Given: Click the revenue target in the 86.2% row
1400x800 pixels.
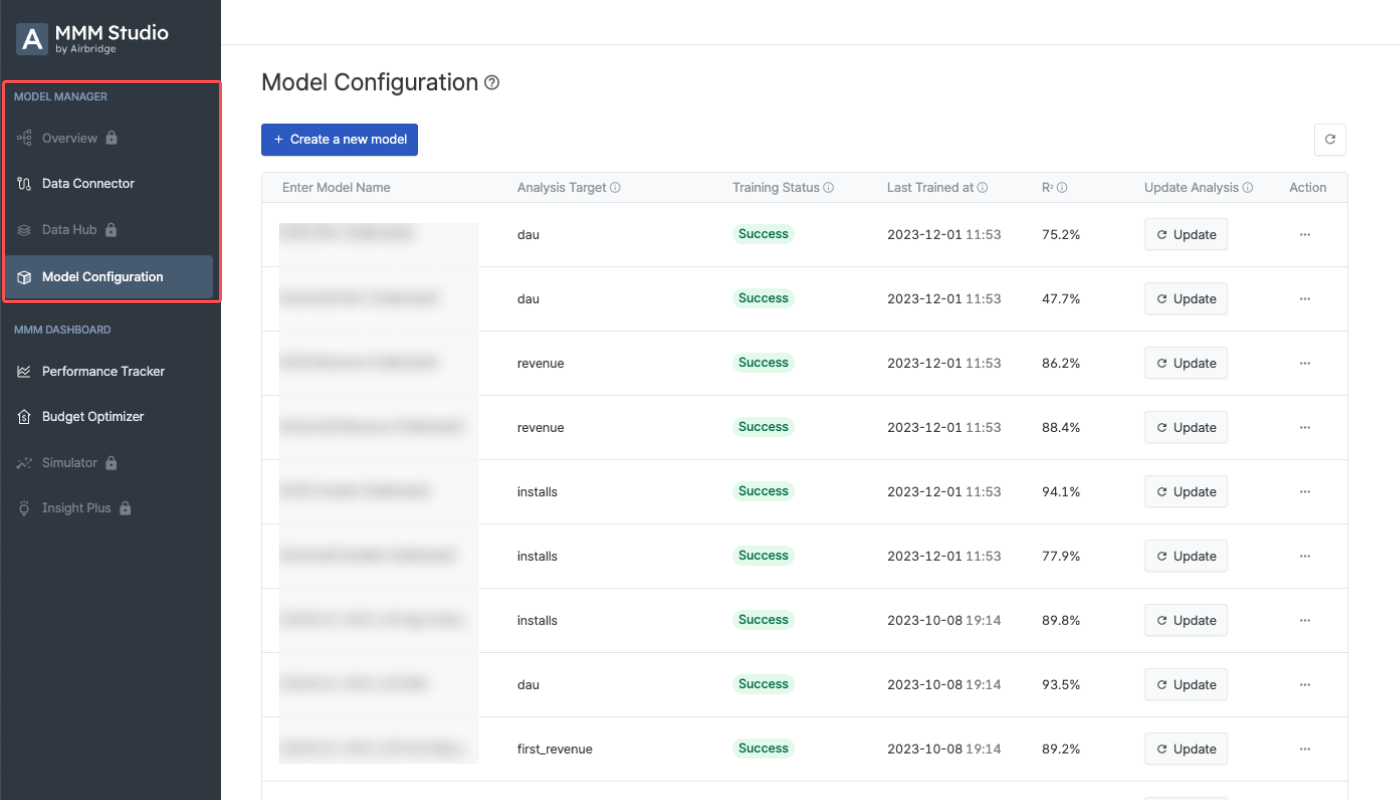Looking at the screenshot, I should point(541,364).
